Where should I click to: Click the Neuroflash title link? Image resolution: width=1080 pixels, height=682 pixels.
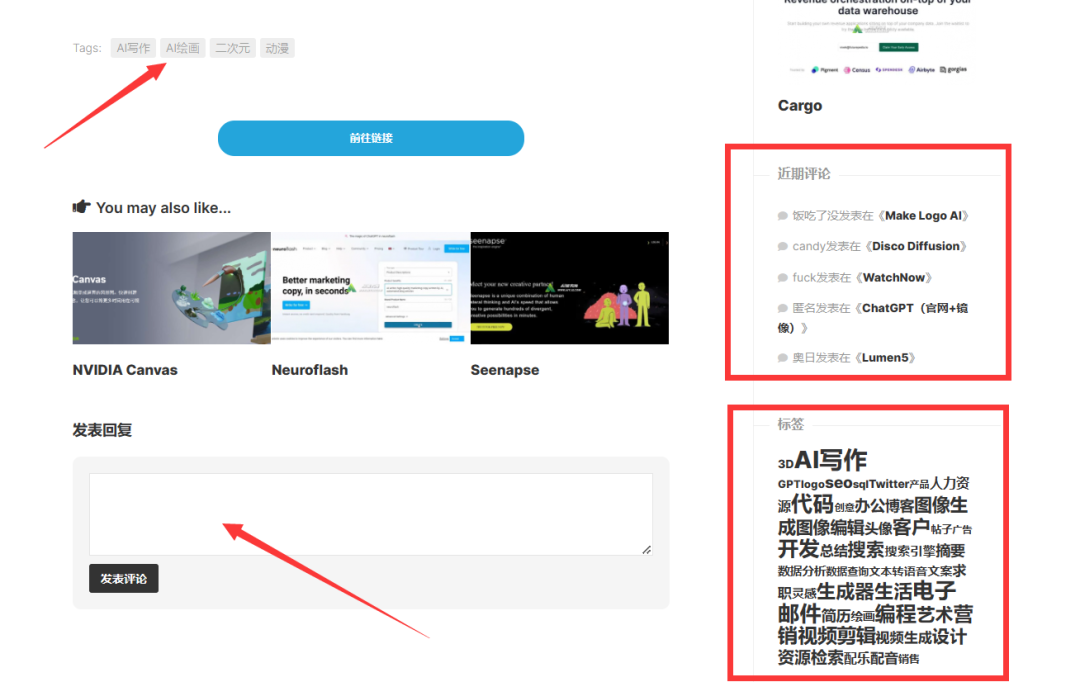[310, 371]
